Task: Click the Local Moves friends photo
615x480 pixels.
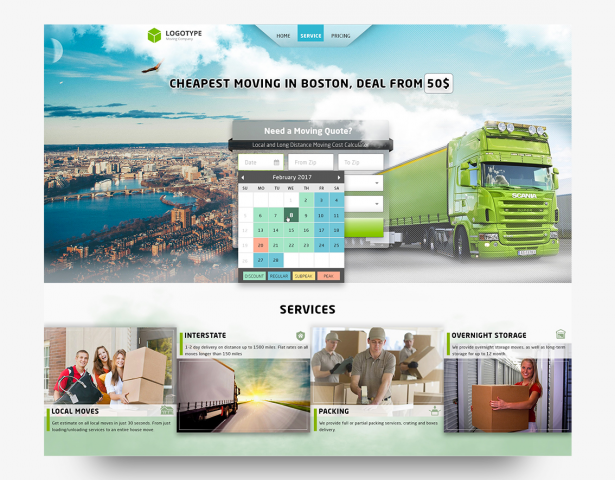Action: (110, 365)
